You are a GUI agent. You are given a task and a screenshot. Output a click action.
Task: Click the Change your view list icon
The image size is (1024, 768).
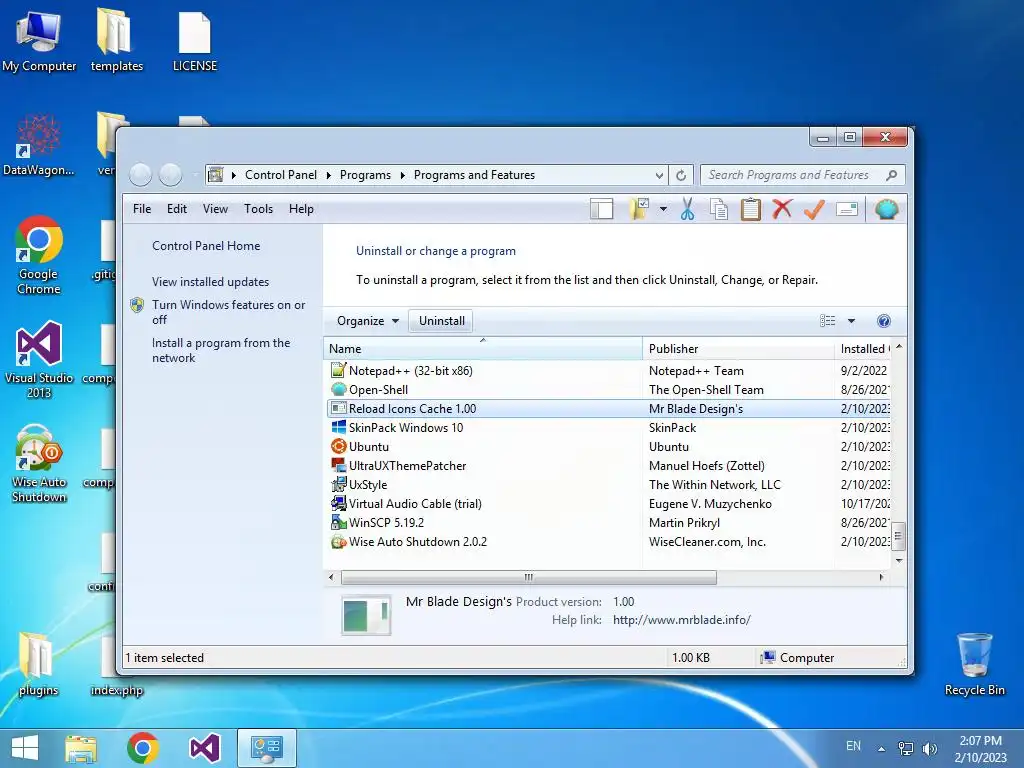(827, 321)
